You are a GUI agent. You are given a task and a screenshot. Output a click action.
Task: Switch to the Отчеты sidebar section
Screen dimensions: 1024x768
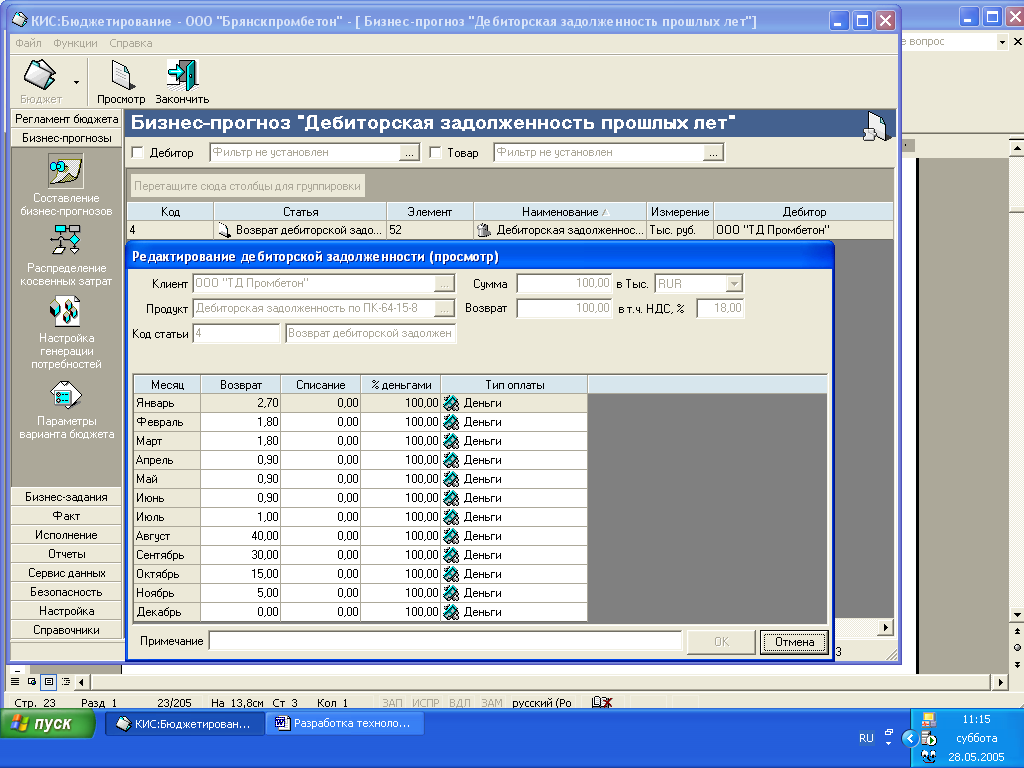coord(66,554)
